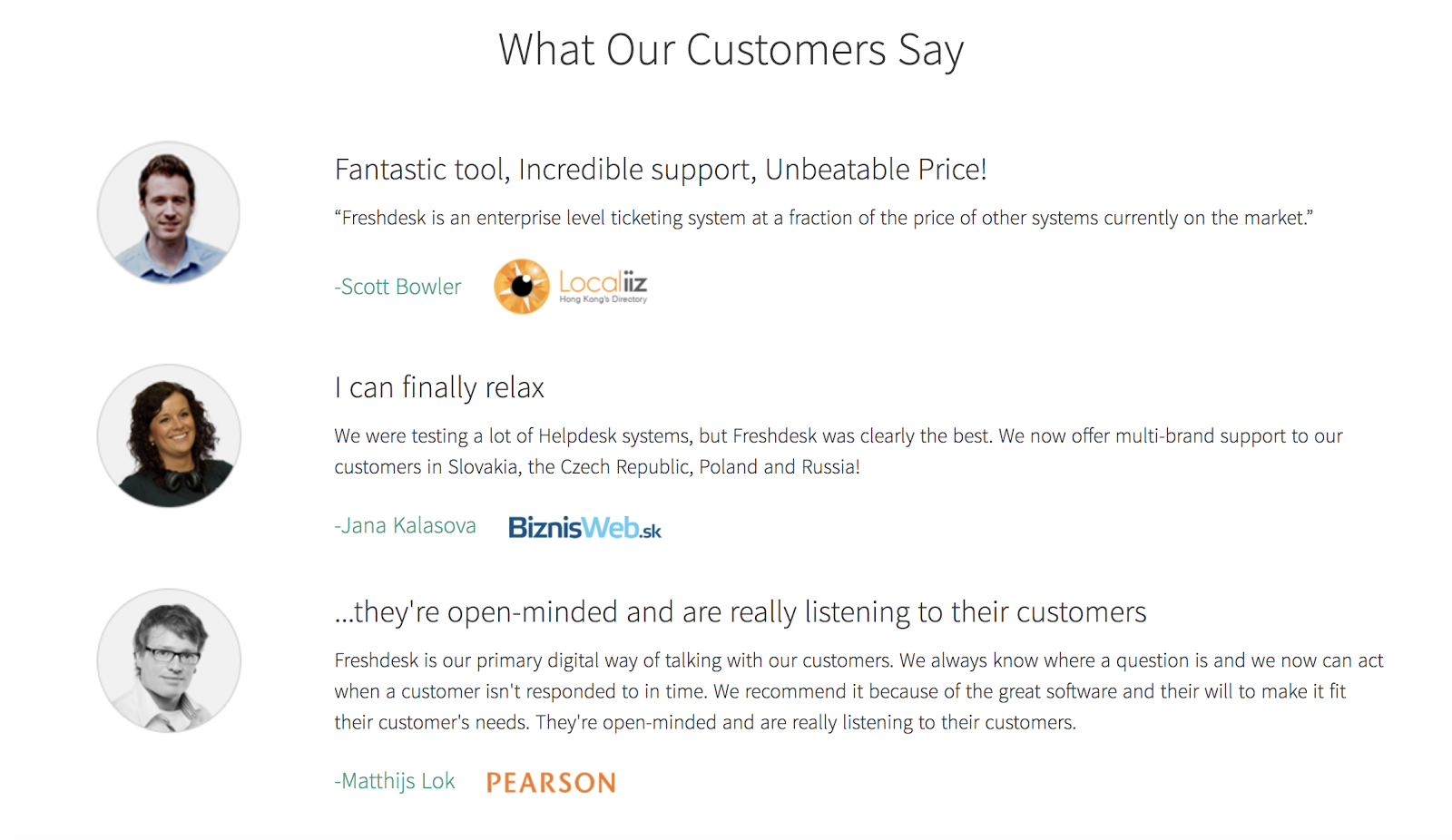The height and width of the screenshot is (840, 1452).
Task: Open the BiznisWeb.sk logo
Action: tap(584, 527)
